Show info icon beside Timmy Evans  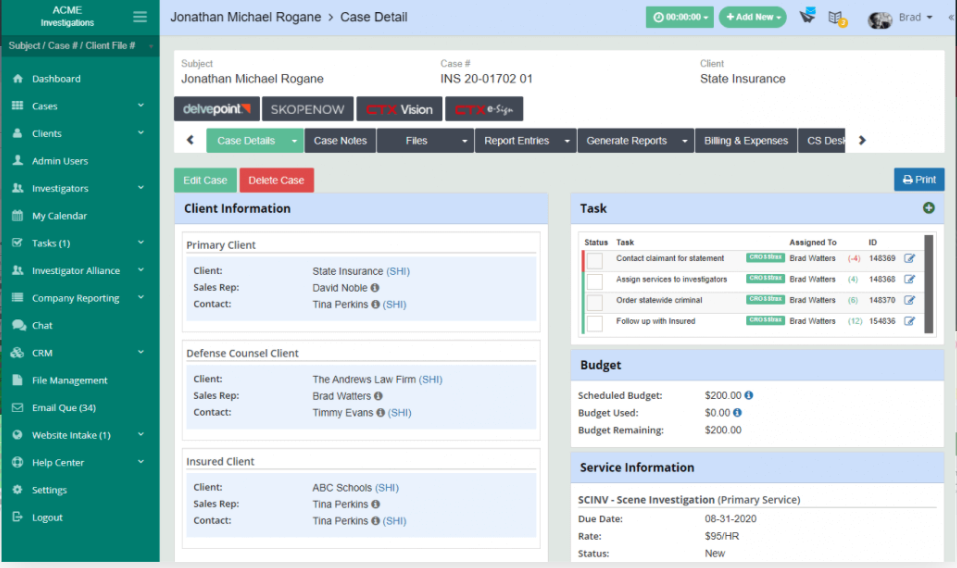tap(381, 412)
